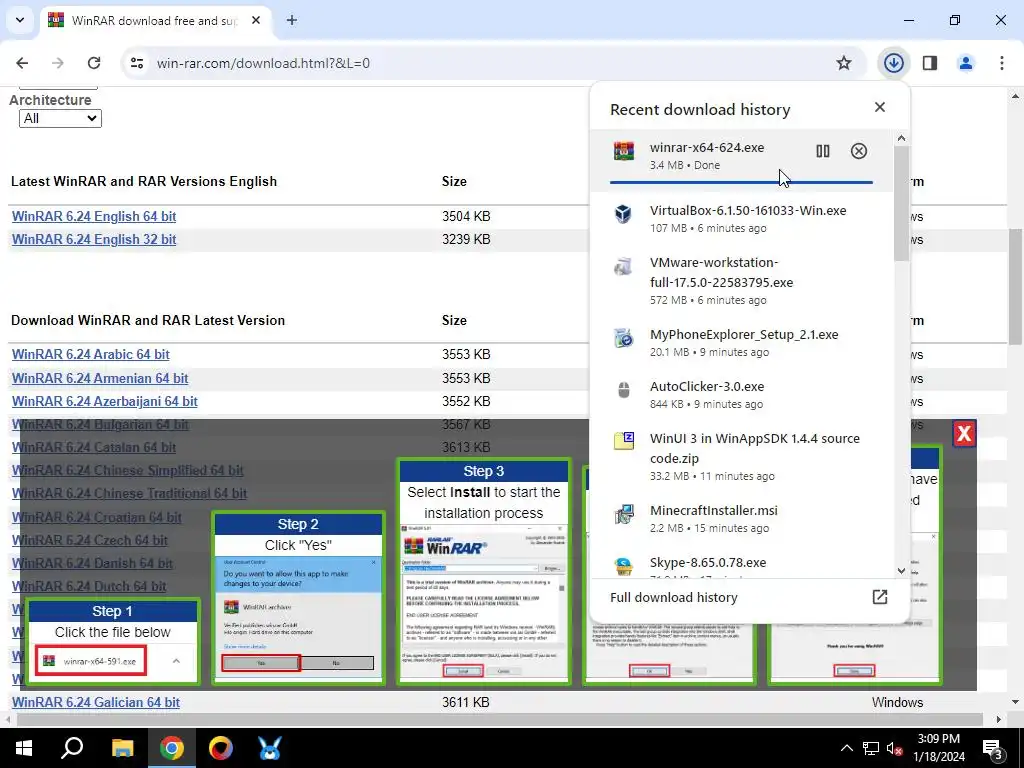
Task: Click the MyPhoneExplorer installer icon
Action: point(624,338)
